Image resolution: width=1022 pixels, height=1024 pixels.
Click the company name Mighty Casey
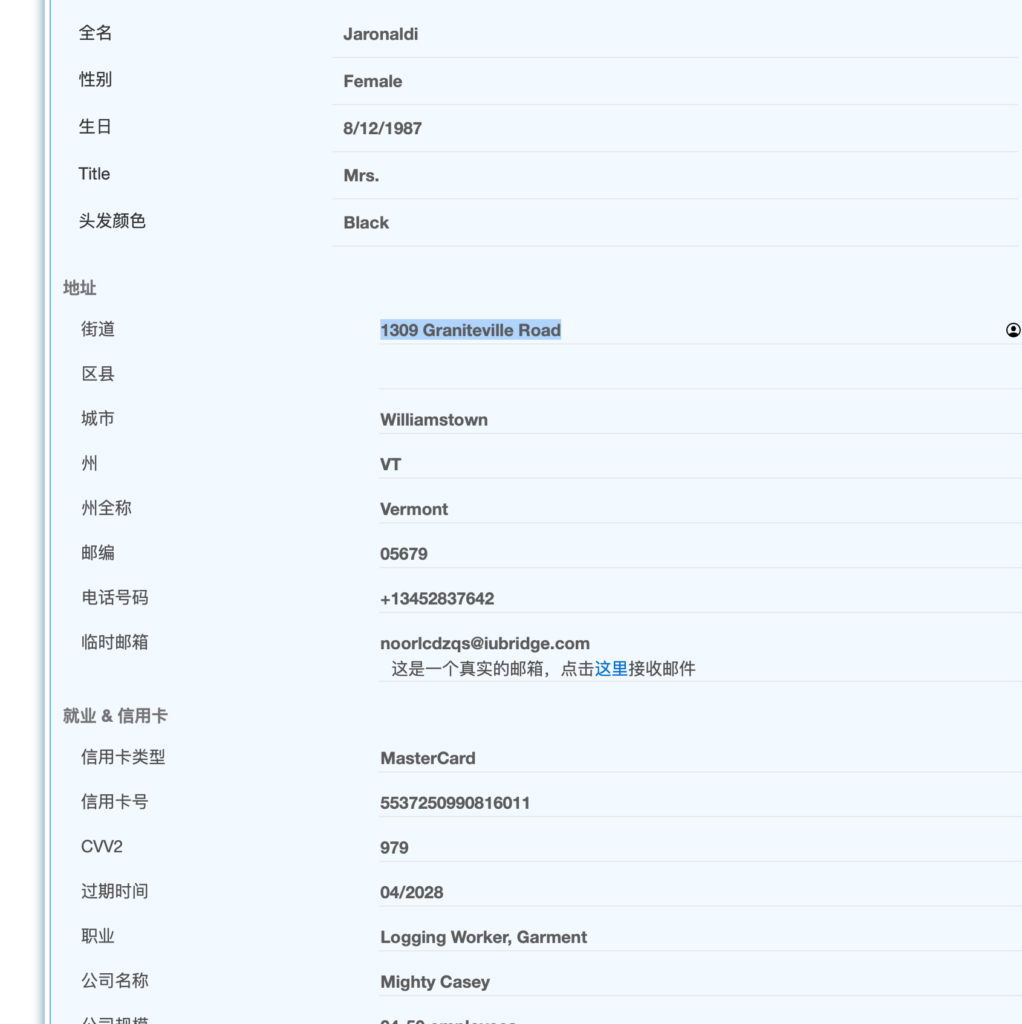coord(434,981)
